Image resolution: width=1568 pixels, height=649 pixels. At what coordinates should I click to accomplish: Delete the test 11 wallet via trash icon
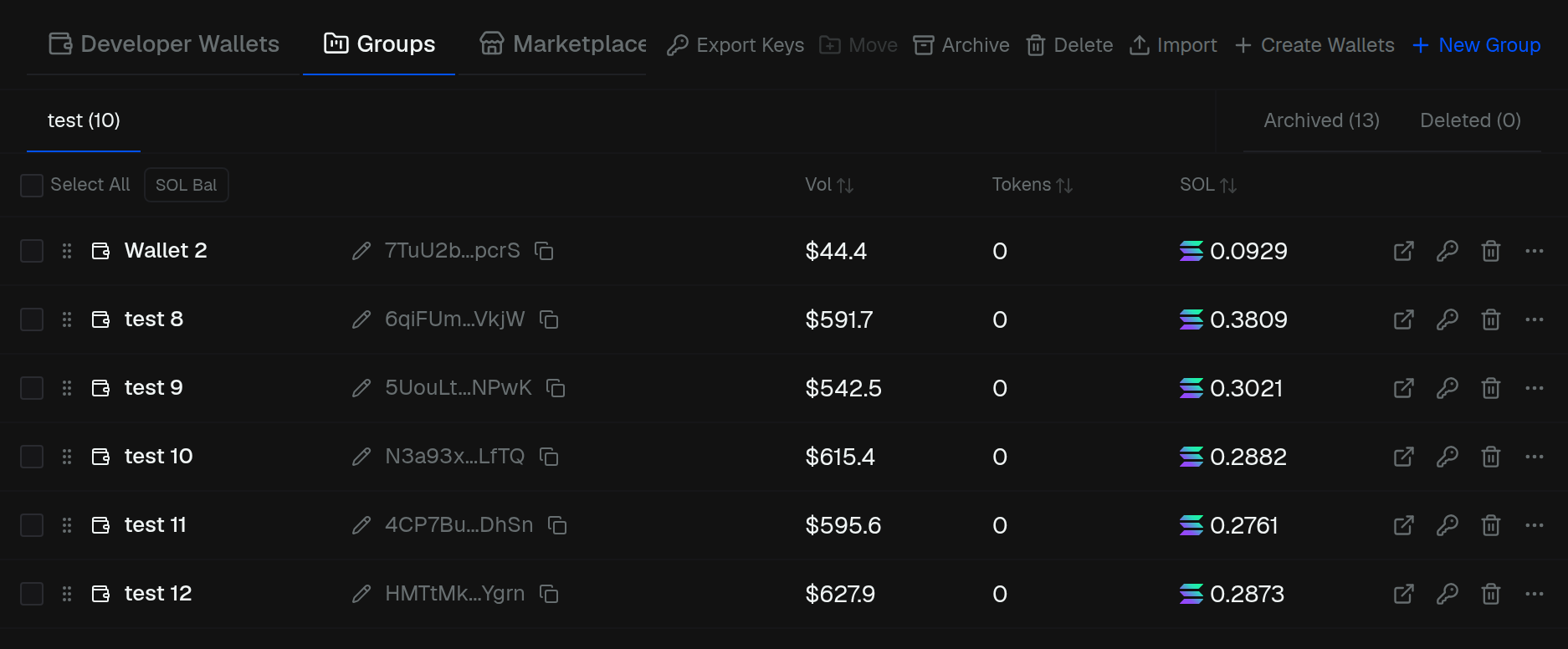click(1491, 525)
